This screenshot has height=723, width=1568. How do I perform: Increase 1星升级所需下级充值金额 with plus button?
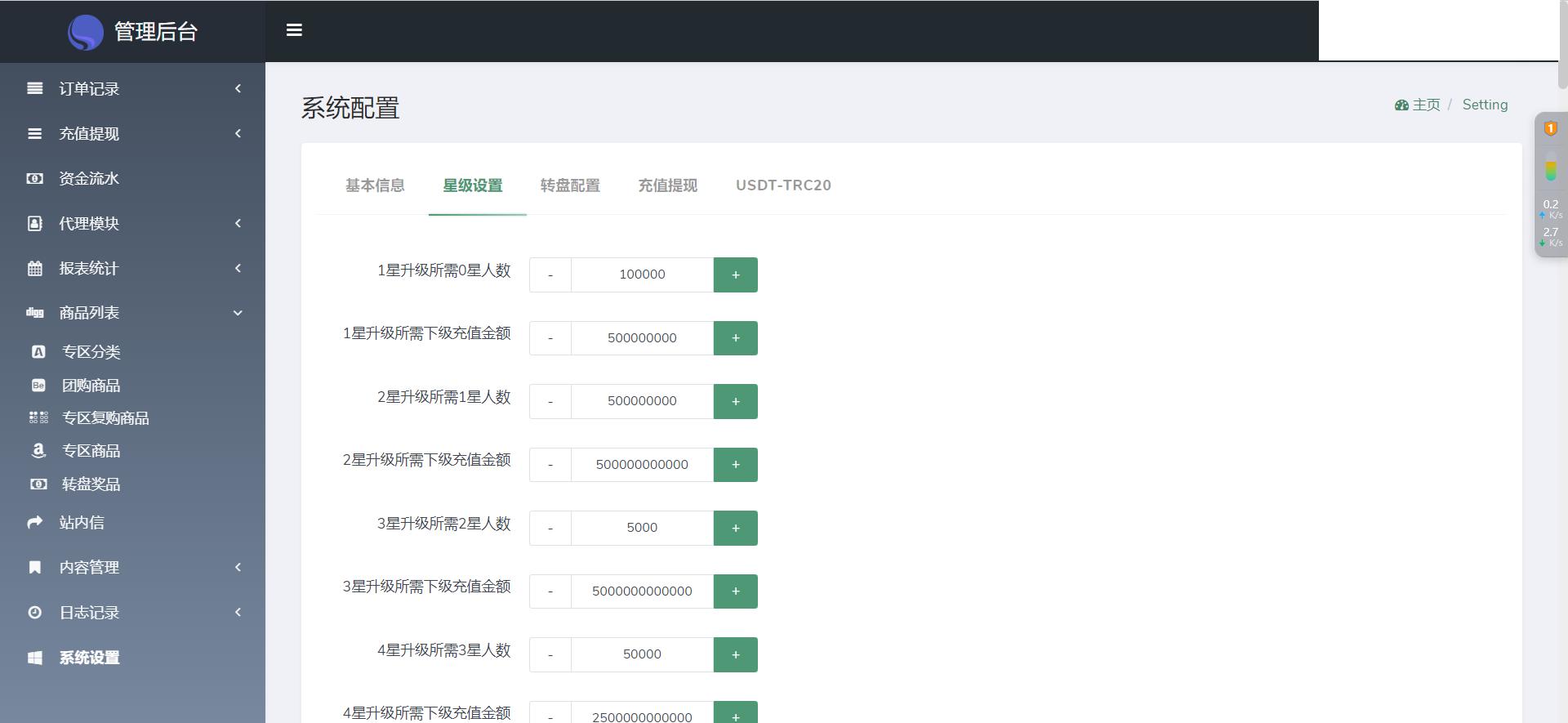(736, 338)
